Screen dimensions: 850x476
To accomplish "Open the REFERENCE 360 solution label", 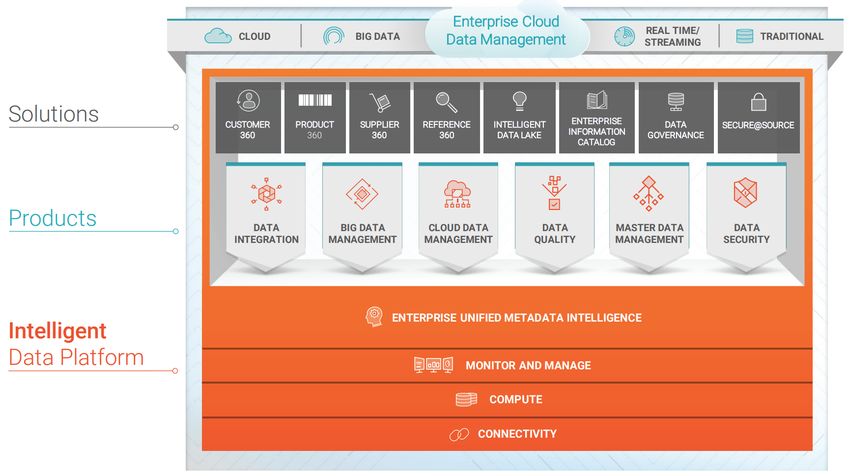I will tap(447, 130).
